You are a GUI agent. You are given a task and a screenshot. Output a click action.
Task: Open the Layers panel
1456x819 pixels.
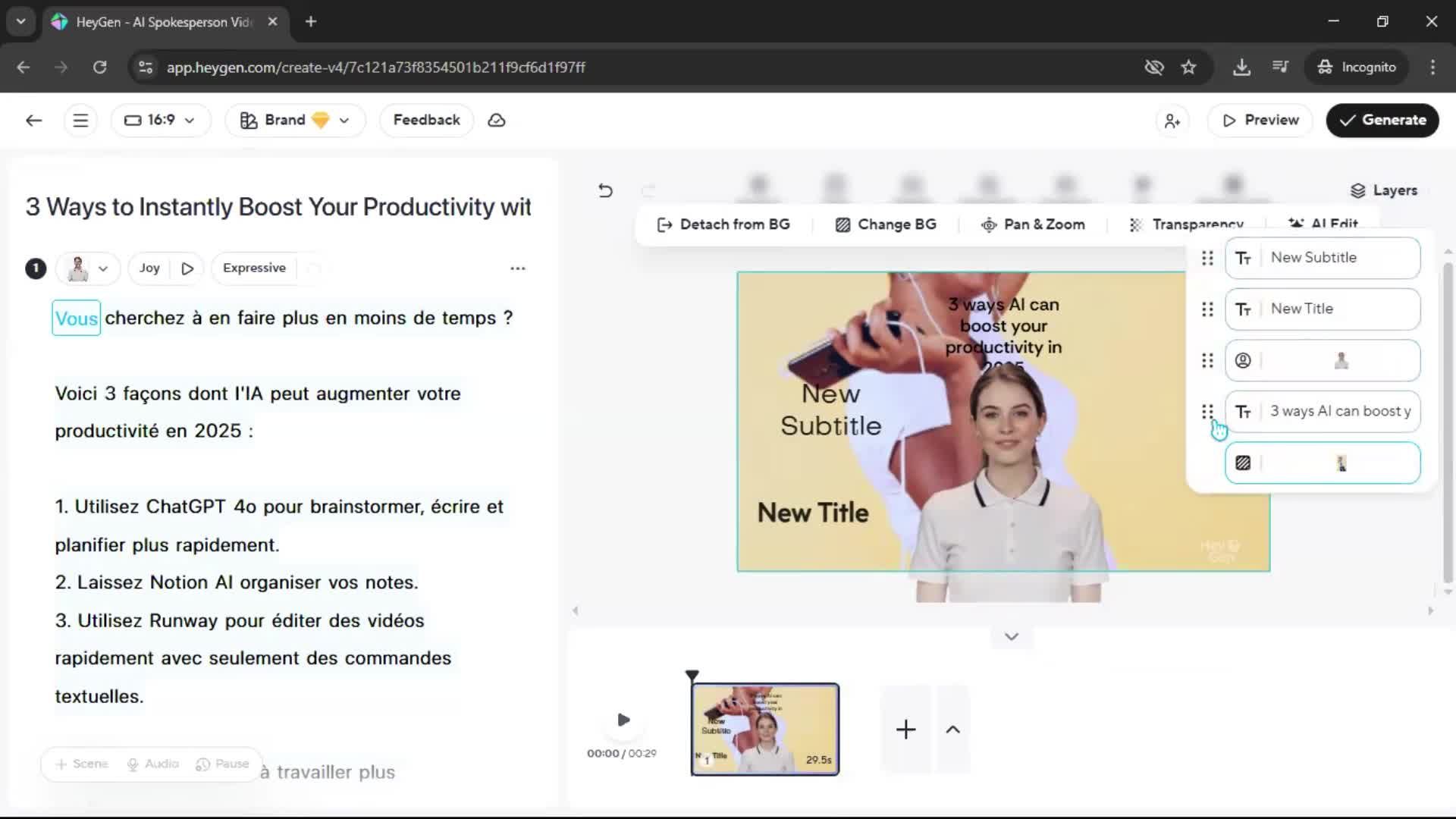point(1384,190)
